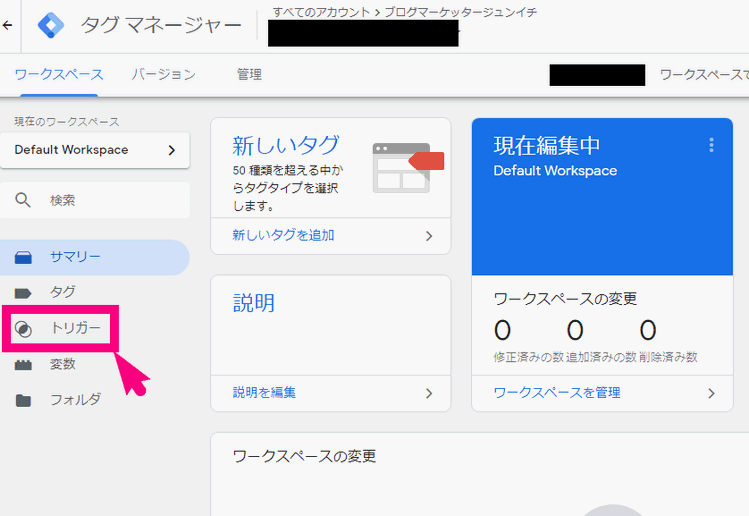Click the 説明 card heading

(x=254, y=303)
